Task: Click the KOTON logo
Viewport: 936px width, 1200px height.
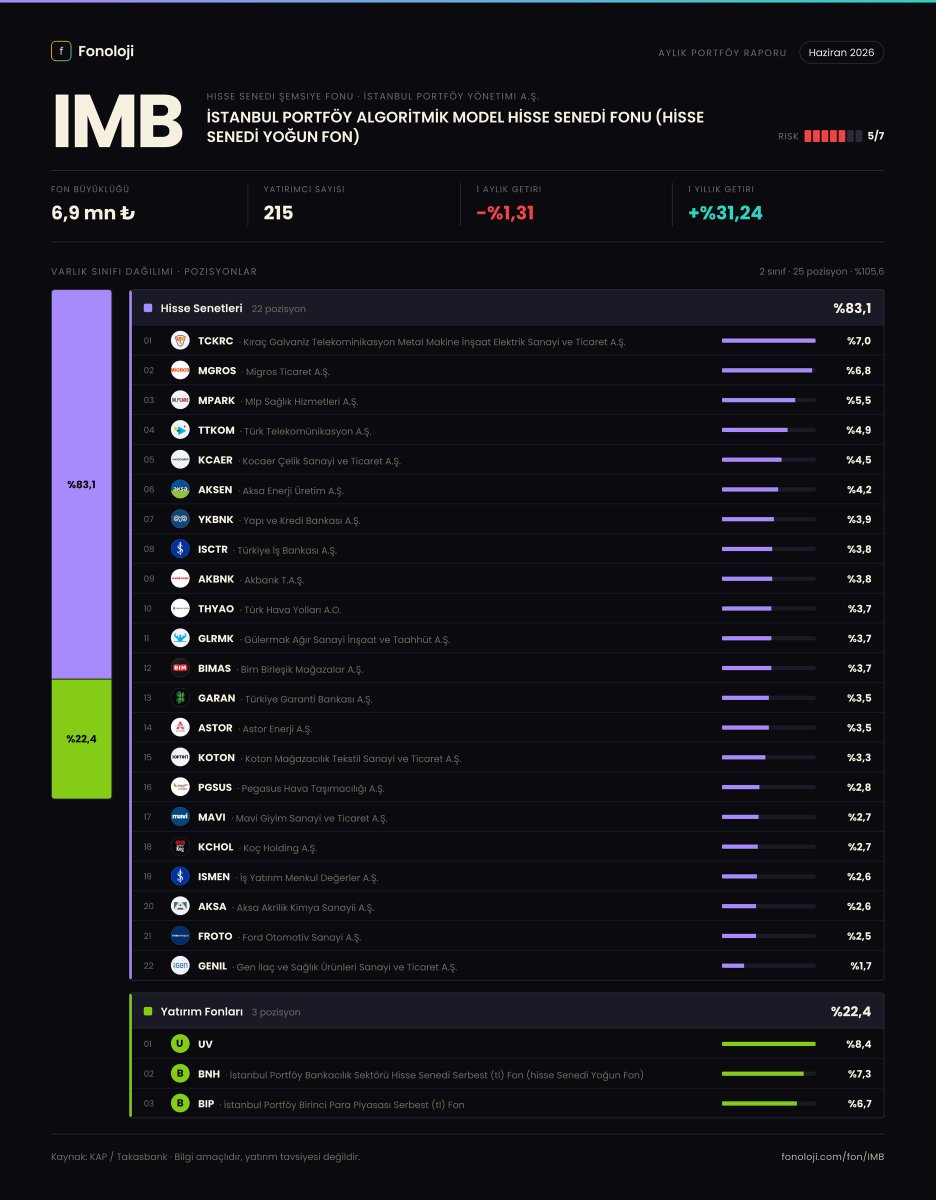Action: 180,757
